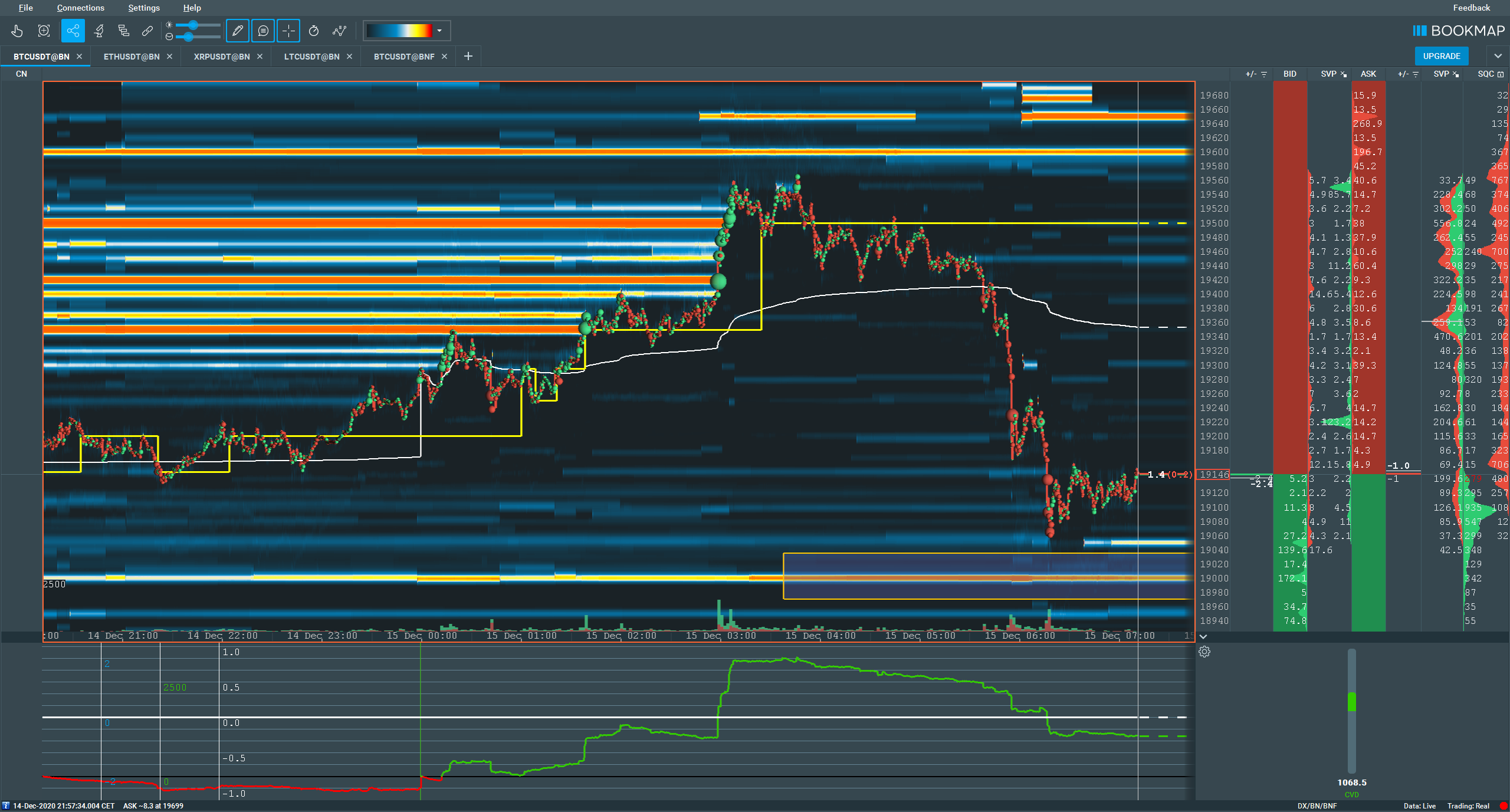The width and height of the screenshot is (1510, 812).
Task: Open the indicators line chart icon
Action: coord(339,31)
